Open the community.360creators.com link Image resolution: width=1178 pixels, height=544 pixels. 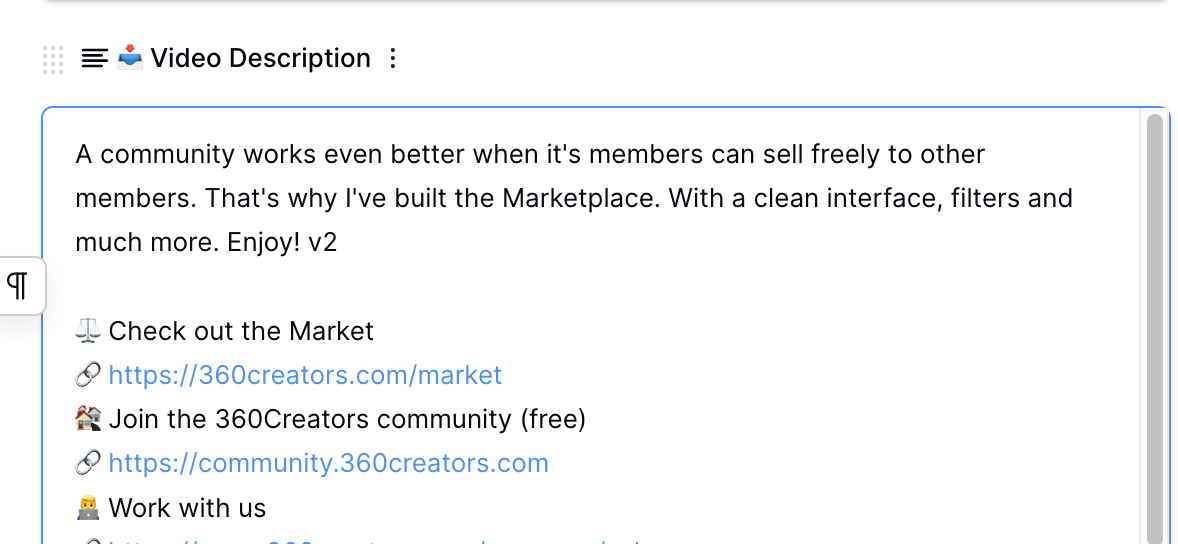pos(328,463)
